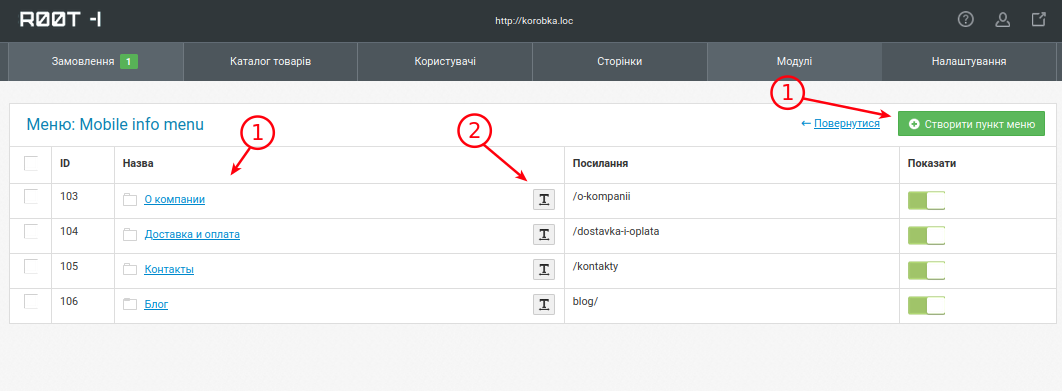Click the Назва column header
This screenshot has width=1062, height=391.
point(138,163)
